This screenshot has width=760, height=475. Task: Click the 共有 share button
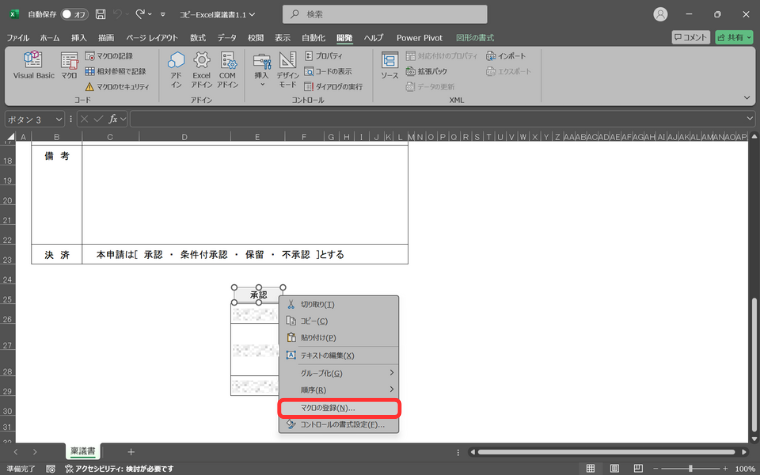(734, 37)
